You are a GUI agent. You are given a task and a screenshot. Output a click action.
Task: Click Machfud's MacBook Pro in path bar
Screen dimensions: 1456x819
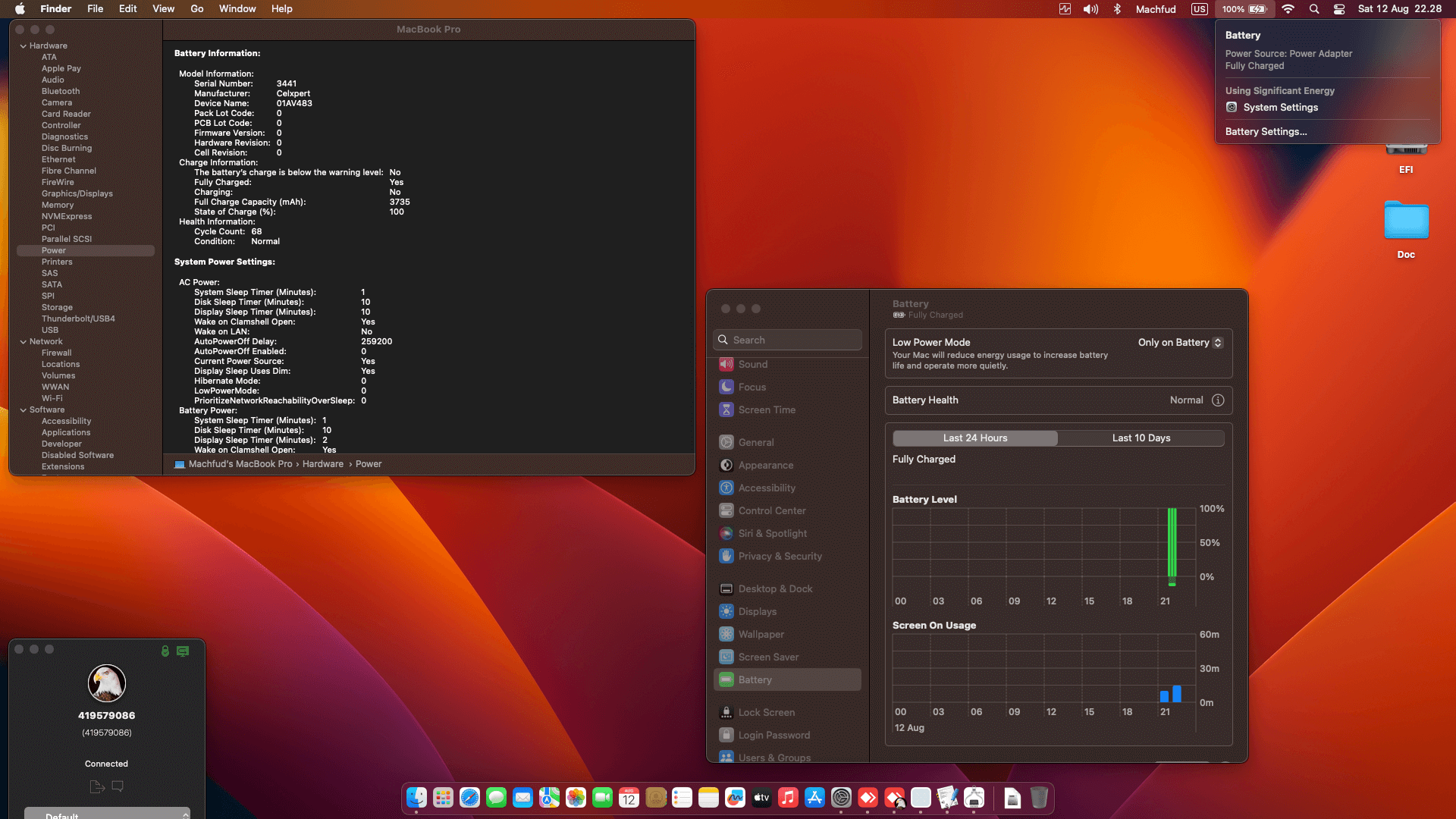(240, 464)
